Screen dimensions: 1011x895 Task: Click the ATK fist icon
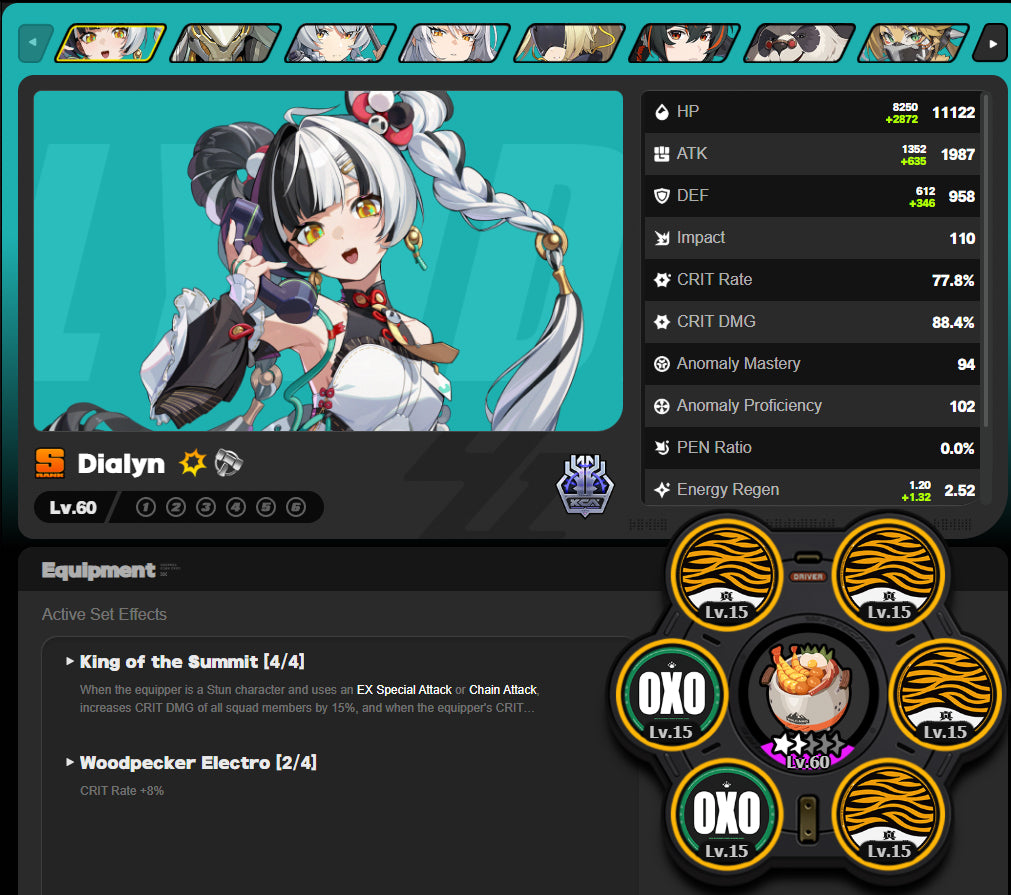[x=662, y=154]
